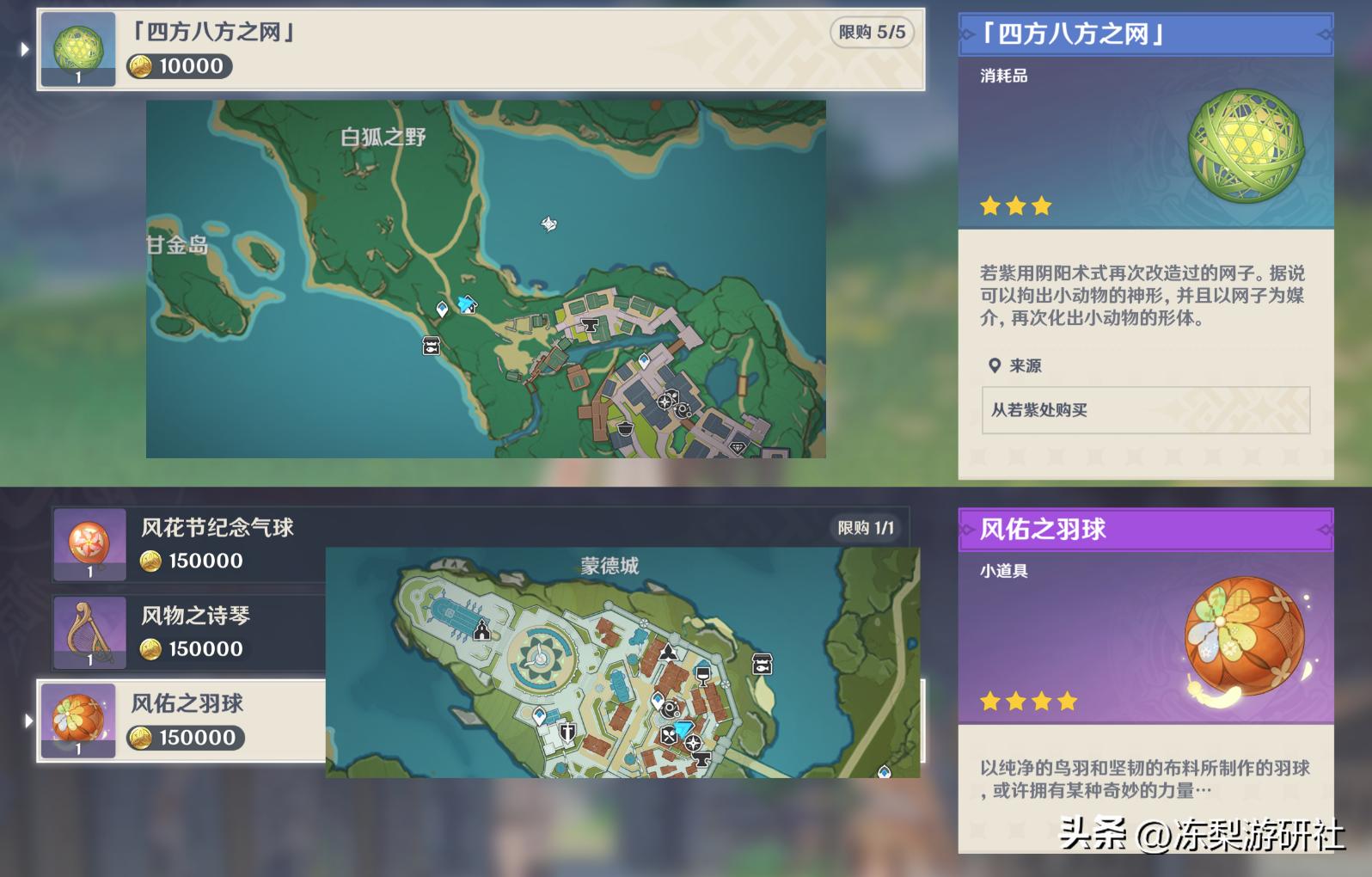Click the trefoil icon in Mondstadt
Image resolution: width=1372 pixels, height=877 pixels.
pyautogui.click(x=667, y=653)
